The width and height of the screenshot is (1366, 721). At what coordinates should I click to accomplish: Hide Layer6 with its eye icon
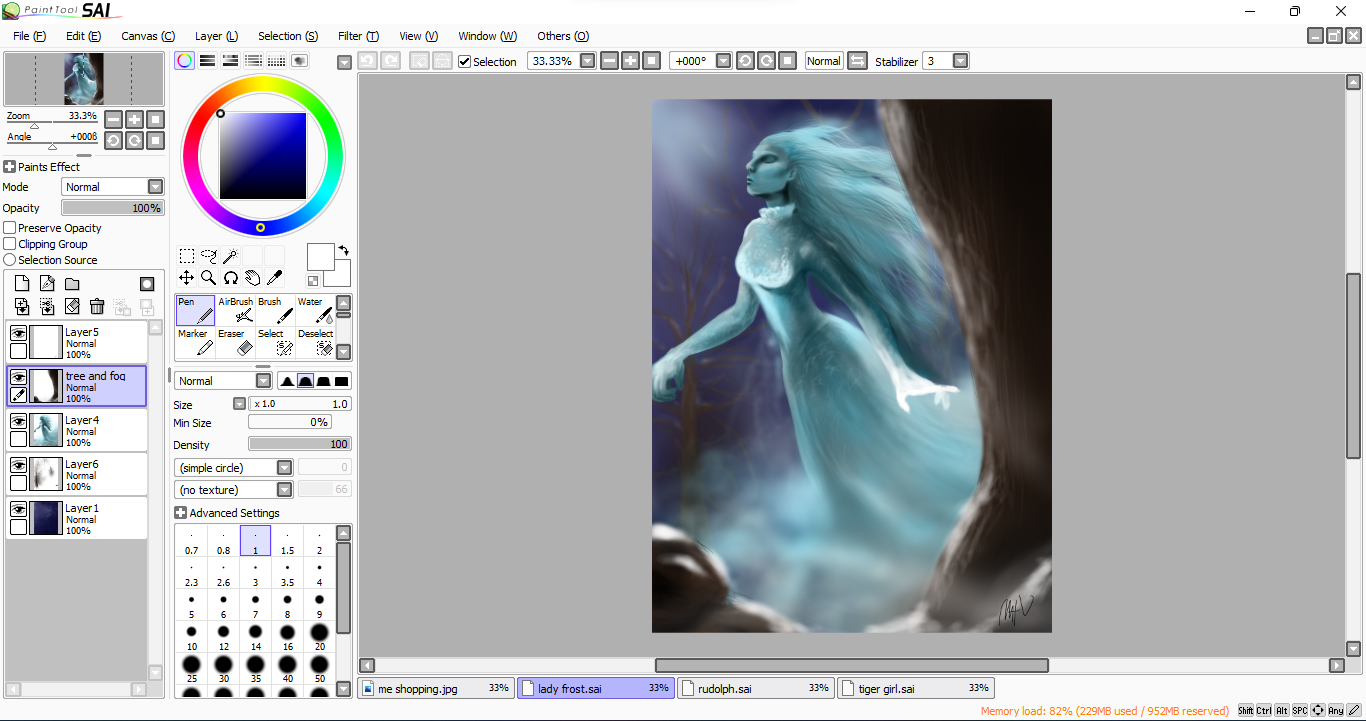[x=18, y=466]
